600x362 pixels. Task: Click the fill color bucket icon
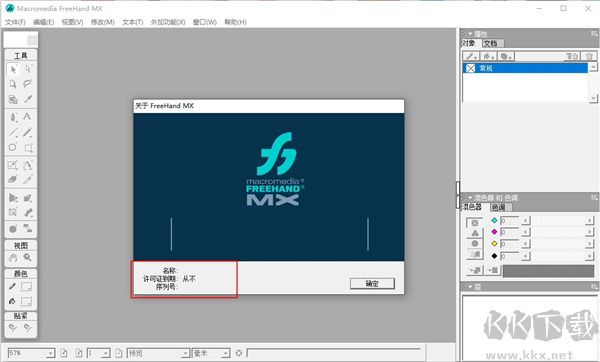(13, 301)
